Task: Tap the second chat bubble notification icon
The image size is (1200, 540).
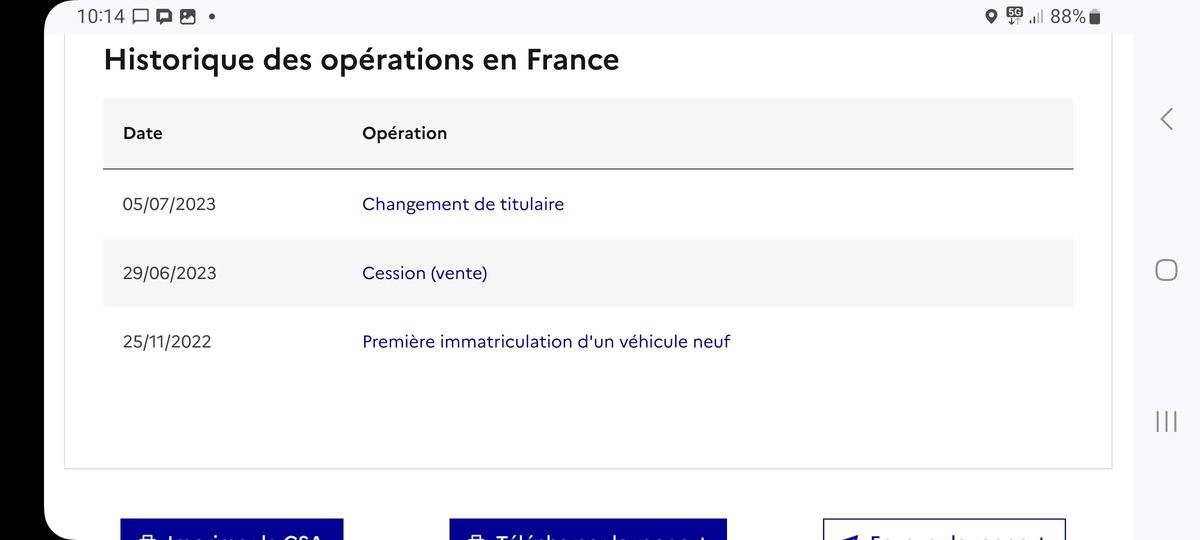Action: 163,17
